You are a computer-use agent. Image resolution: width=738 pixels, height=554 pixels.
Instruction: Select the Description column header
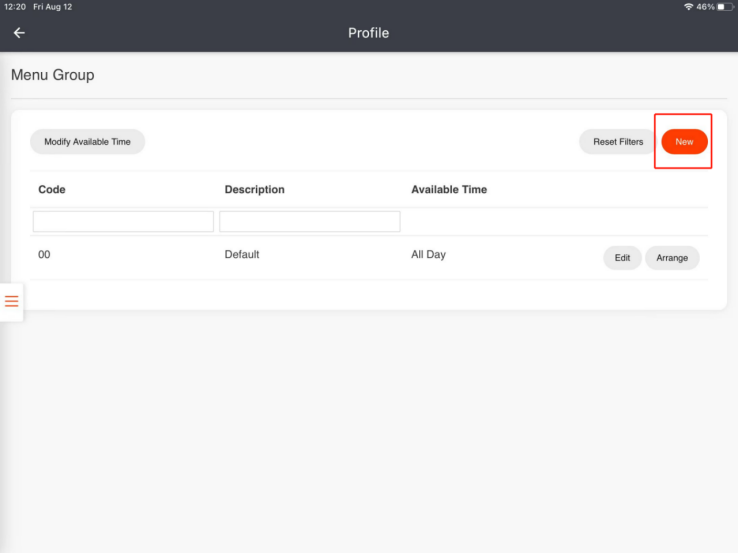coord(255,190)
